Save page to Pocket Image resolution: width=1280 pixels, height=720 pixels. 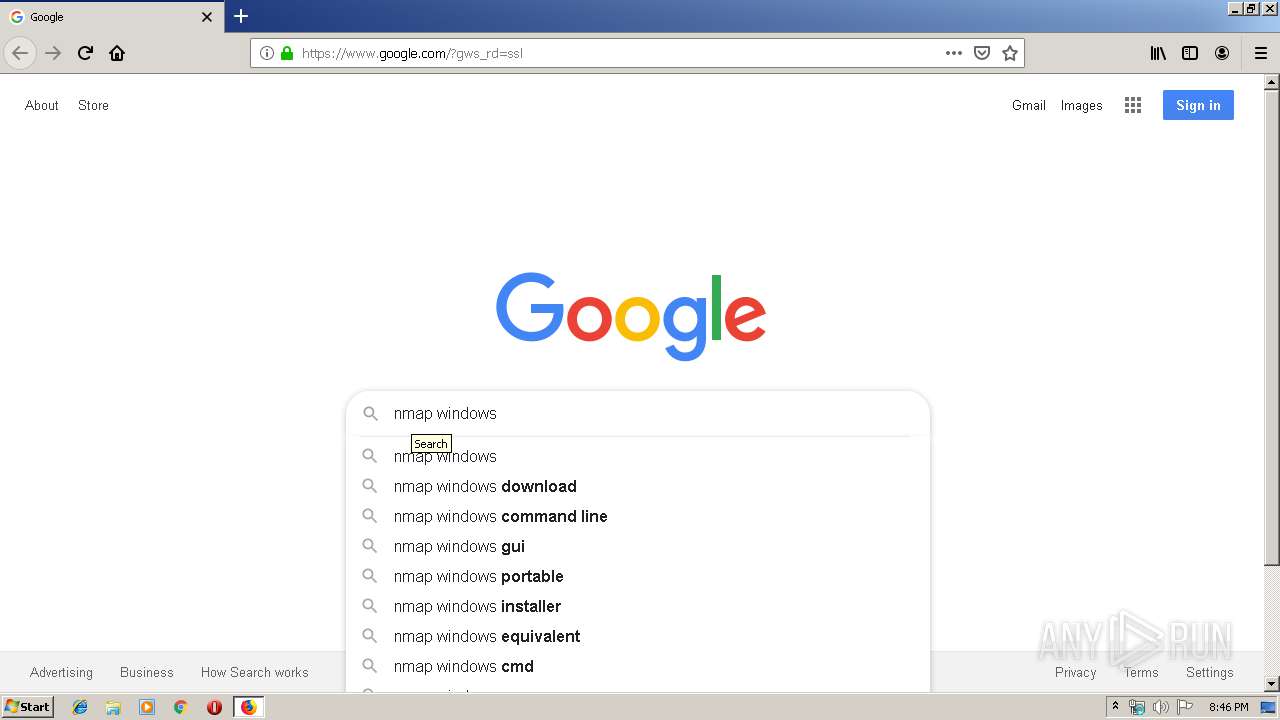pyautogui.click(x=982, y=53)
